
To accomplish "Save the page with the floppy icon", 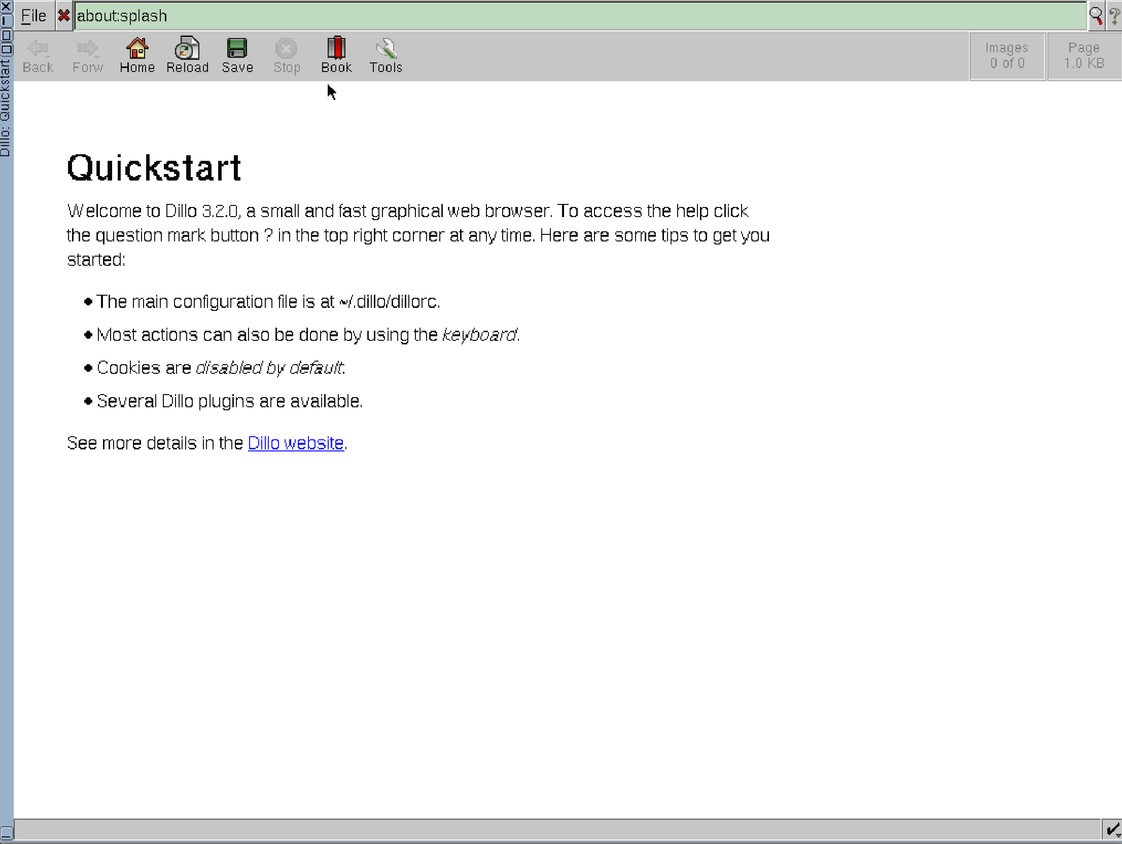I will 237,57.
